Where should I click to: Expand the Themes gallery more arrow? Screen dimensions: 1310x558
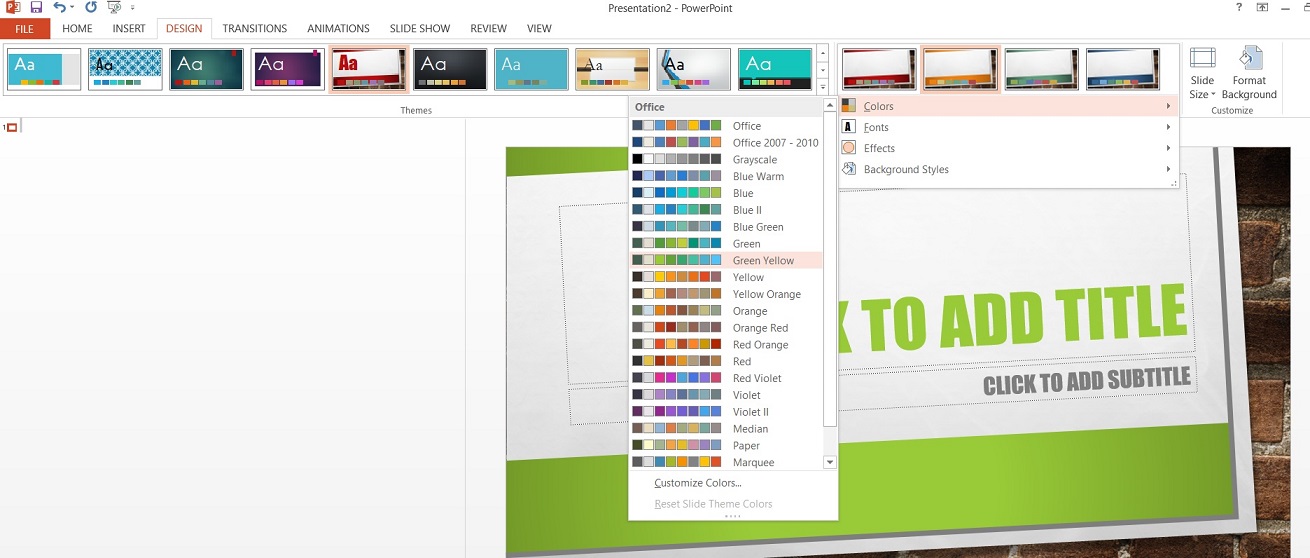[823, 87]
